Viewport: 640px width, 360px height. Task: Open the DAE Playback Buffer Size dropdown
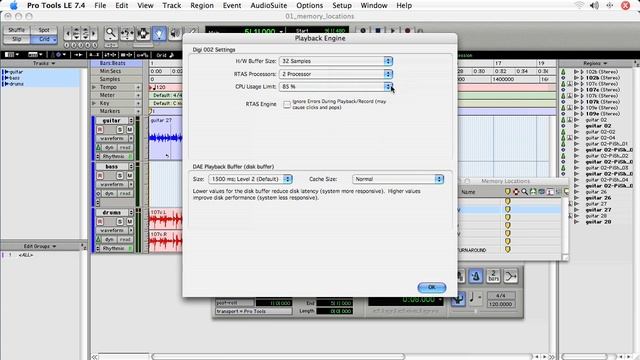click(x=250, y=179)
